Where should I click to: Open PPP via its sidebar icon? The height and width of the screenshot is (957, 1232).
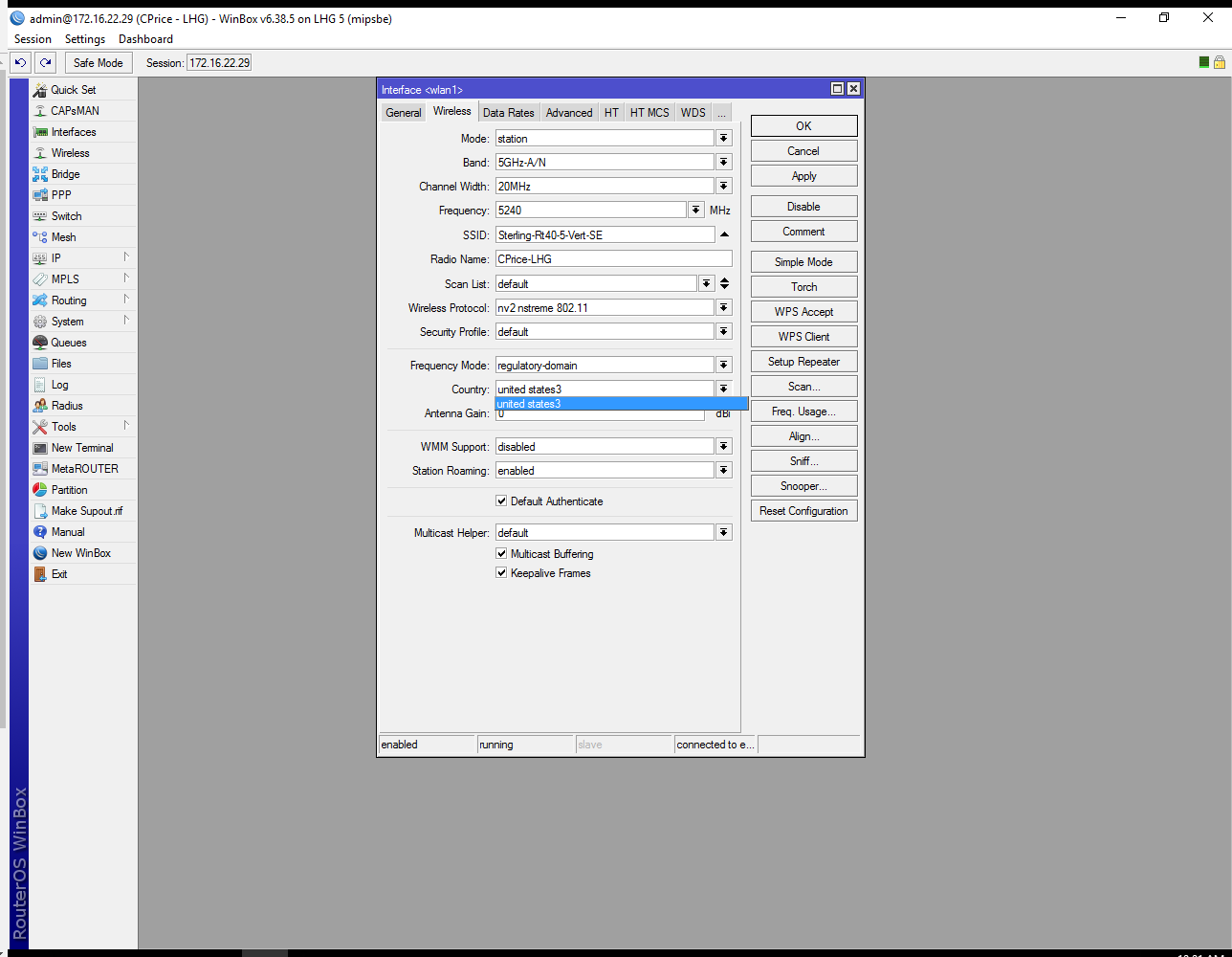click(40, 195)
